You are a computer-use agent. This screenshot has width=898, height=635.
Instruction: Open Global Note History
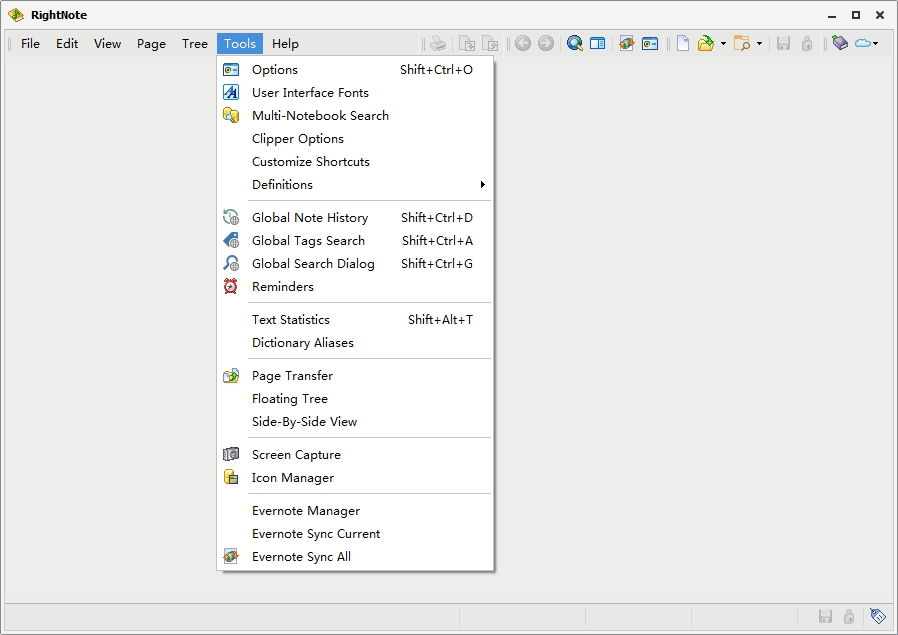pos(355,218)
